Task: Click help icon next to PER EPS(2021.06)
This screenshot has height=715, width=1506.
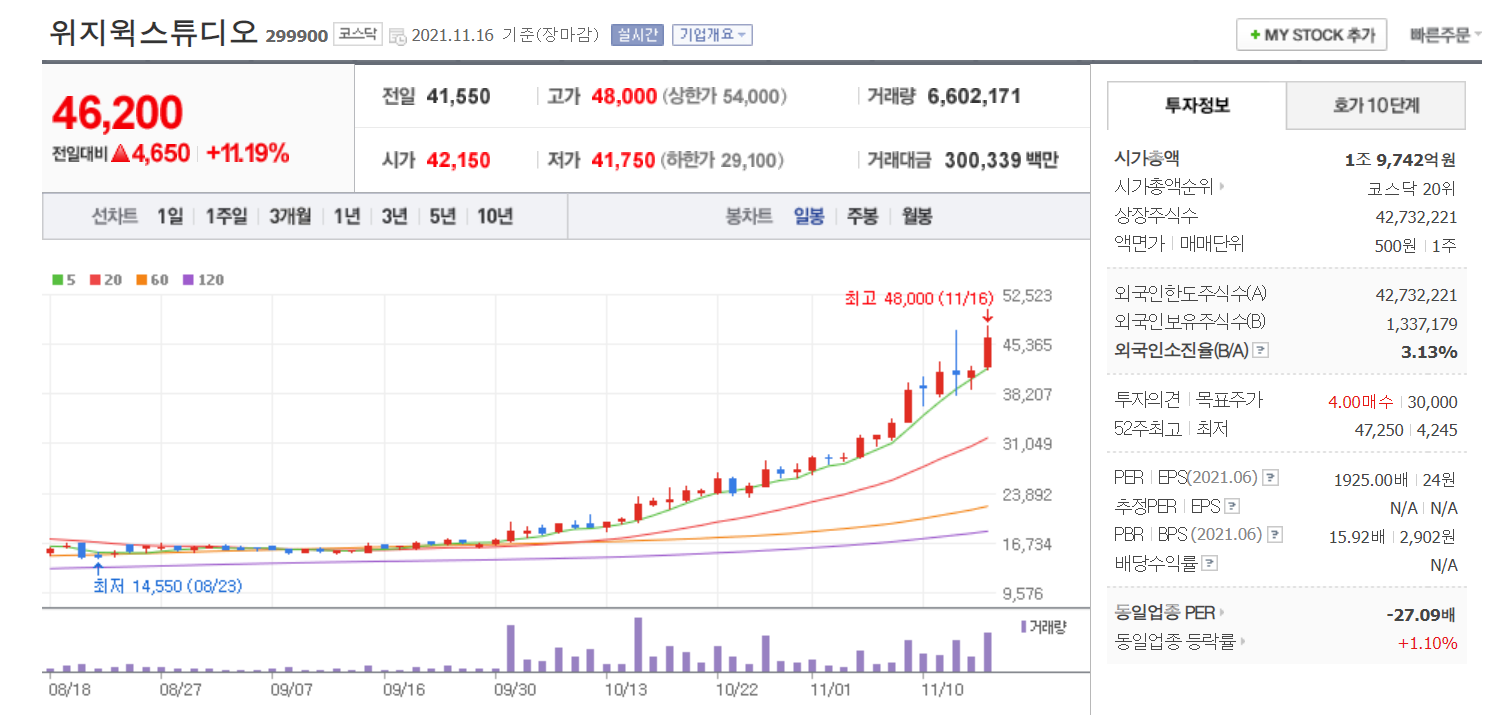Action: tap(1271, 478)
